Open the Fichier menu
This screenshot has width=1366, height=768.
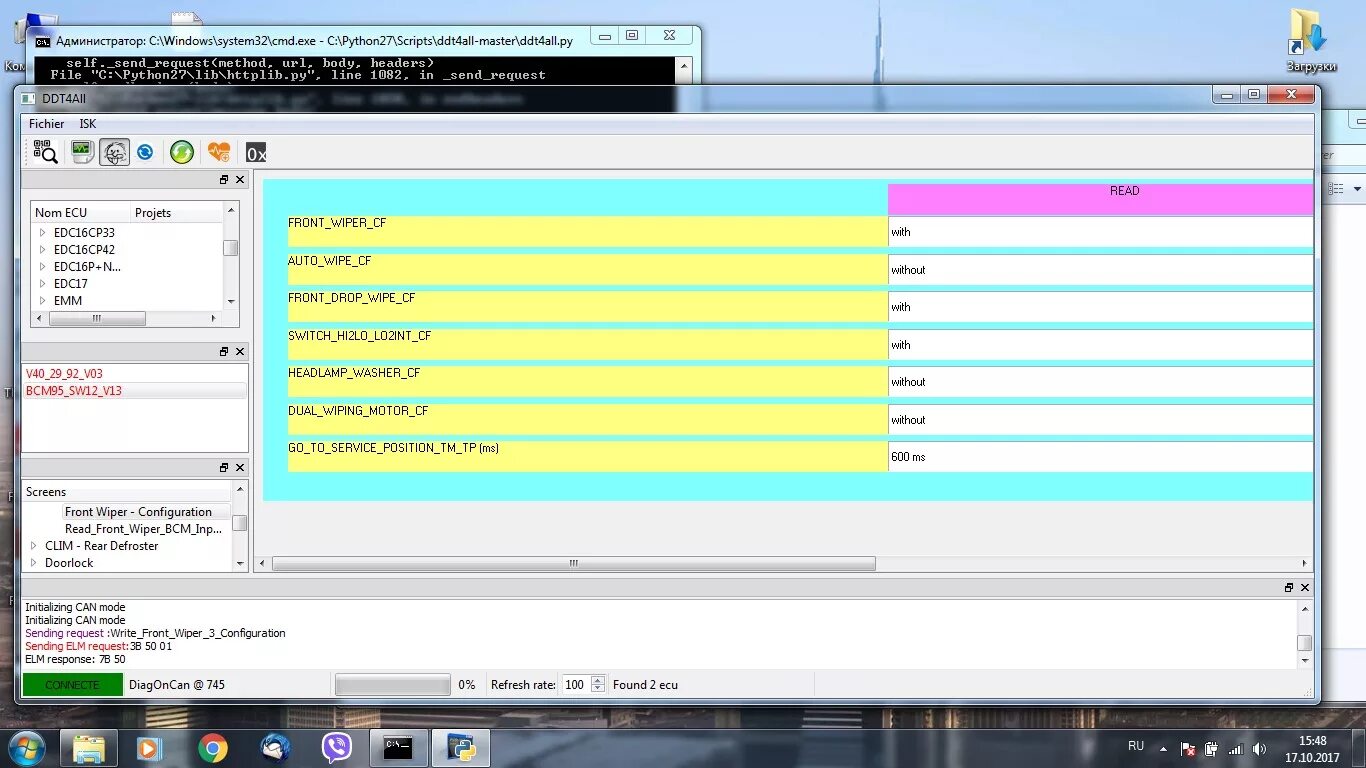coord(46,124)
